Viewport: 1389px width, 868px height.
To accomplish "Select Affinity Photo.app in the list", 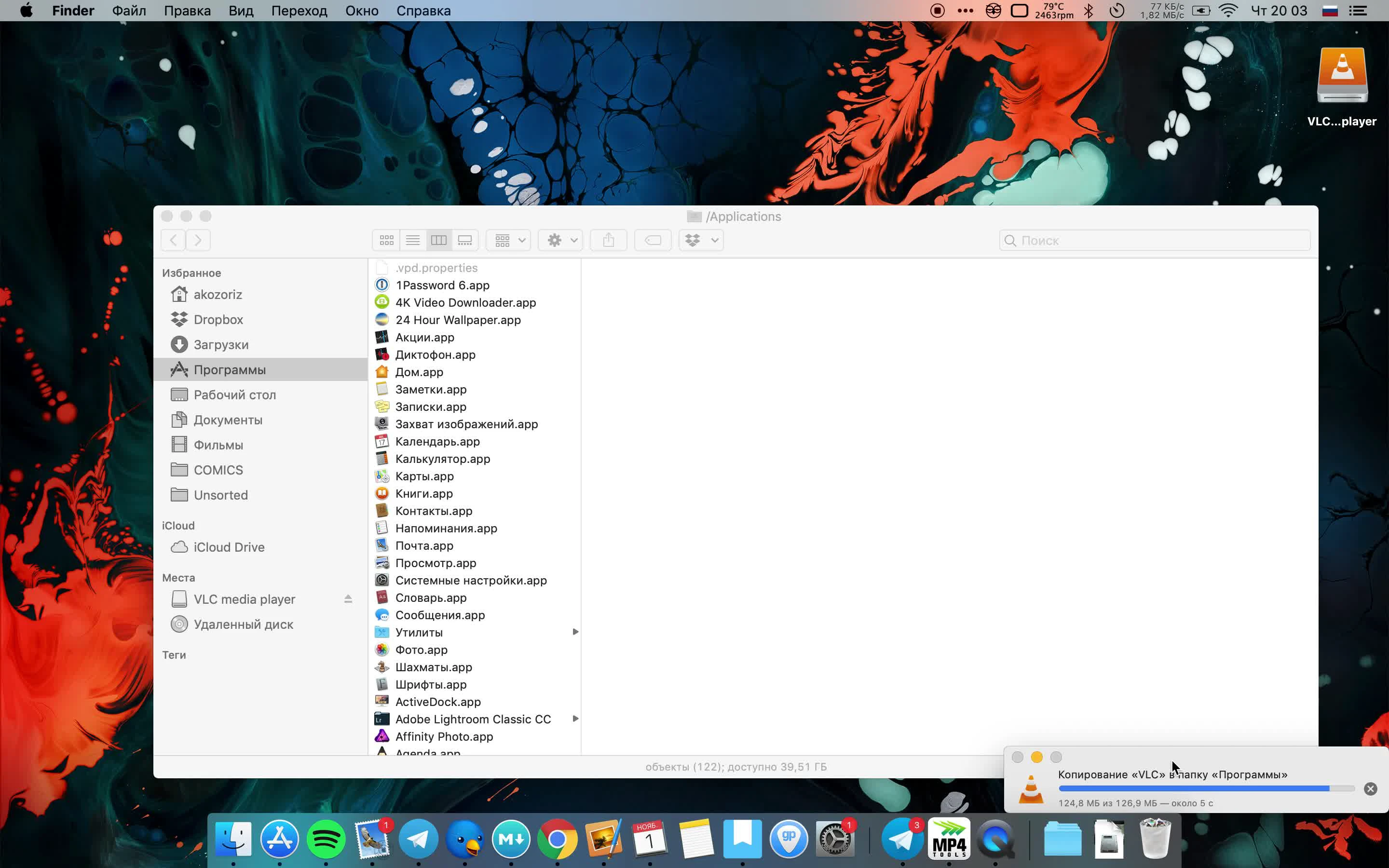I will click(475, 736).
